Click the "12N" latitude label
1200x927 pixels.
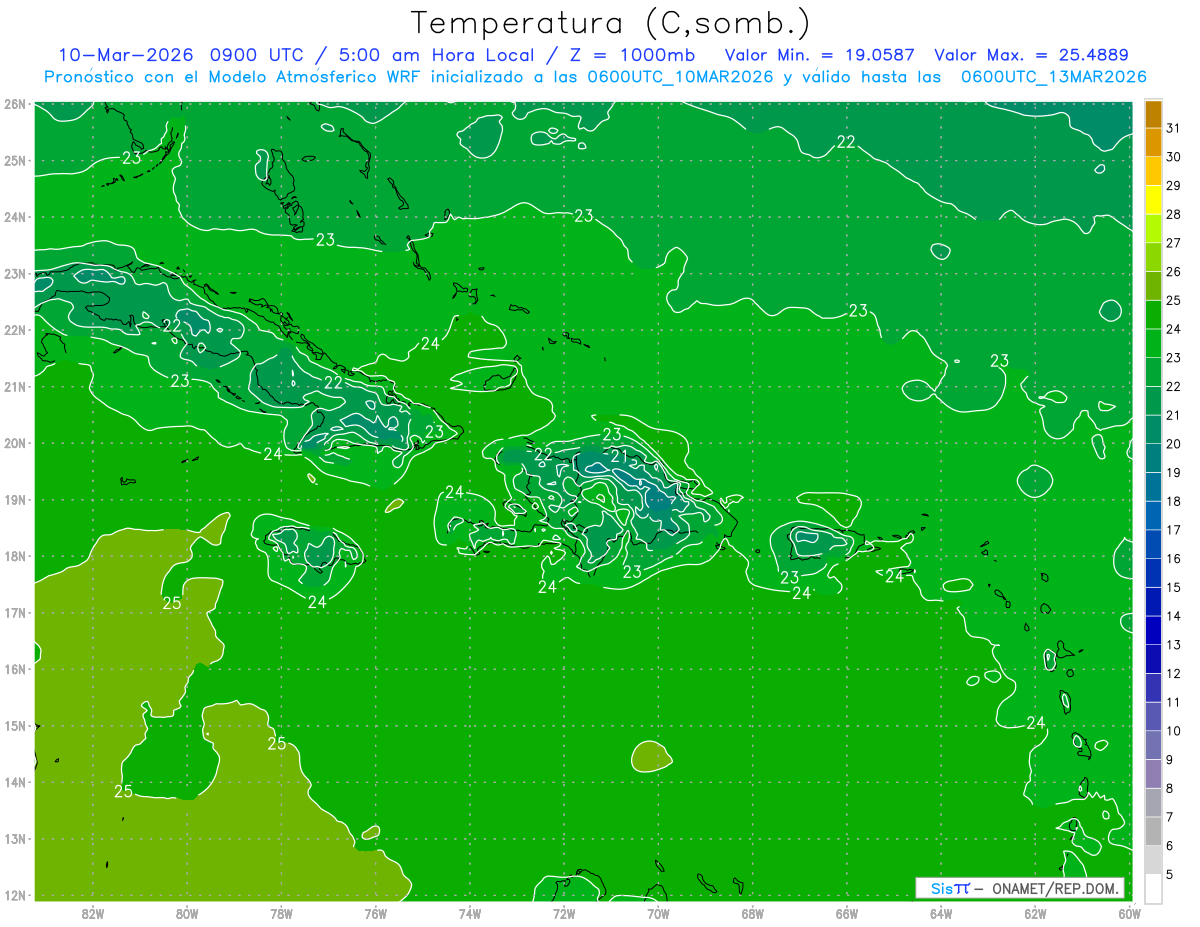click(14, 895)
